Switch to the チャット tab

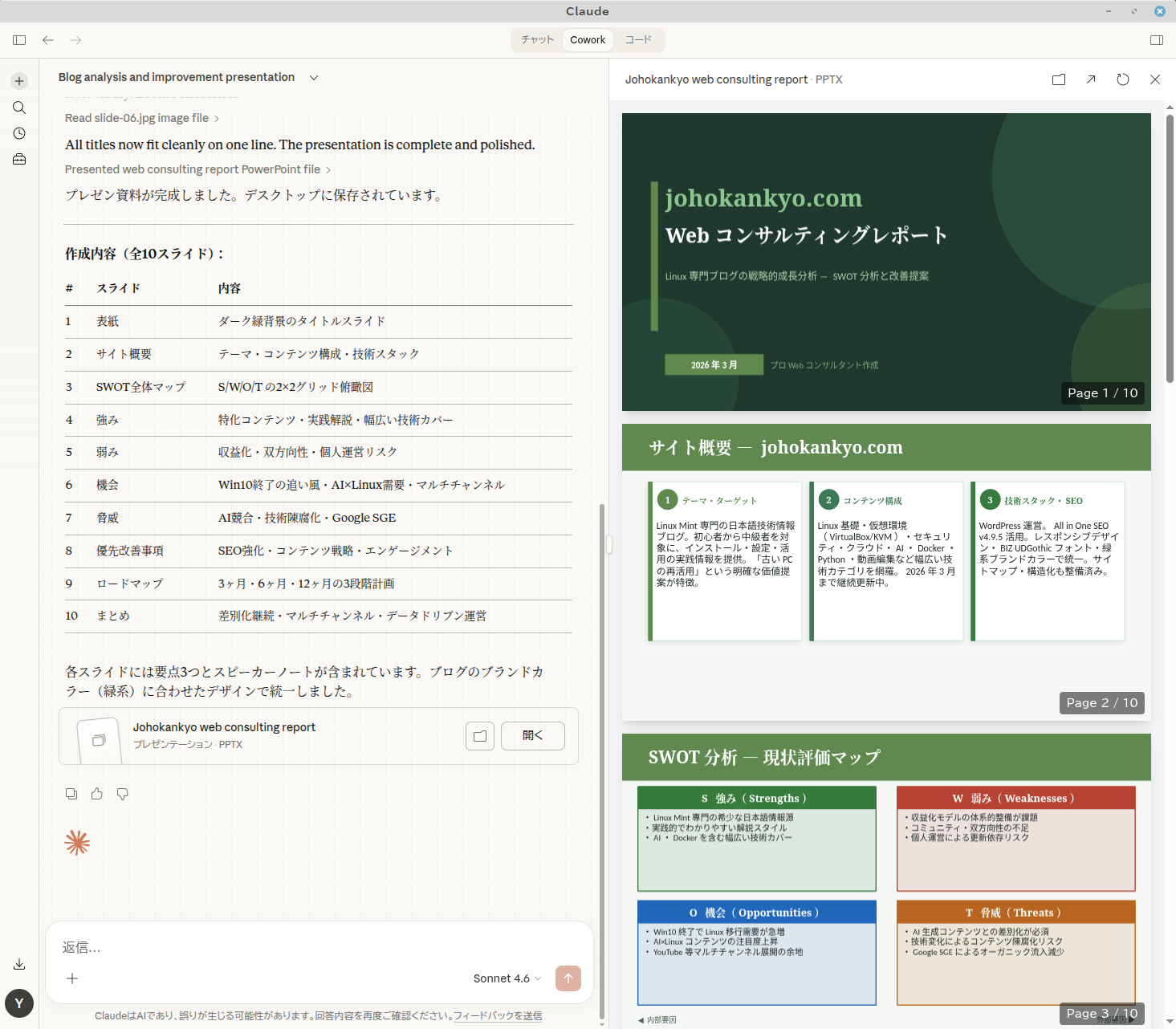pyautogui.click(x=537, y=40)
